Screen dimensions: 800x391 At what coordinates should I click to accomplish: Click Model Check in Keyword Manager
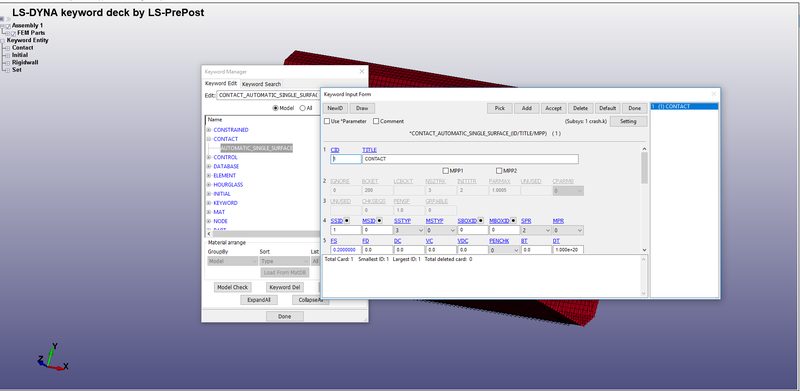pyautogui.click(x=233, y=287)
